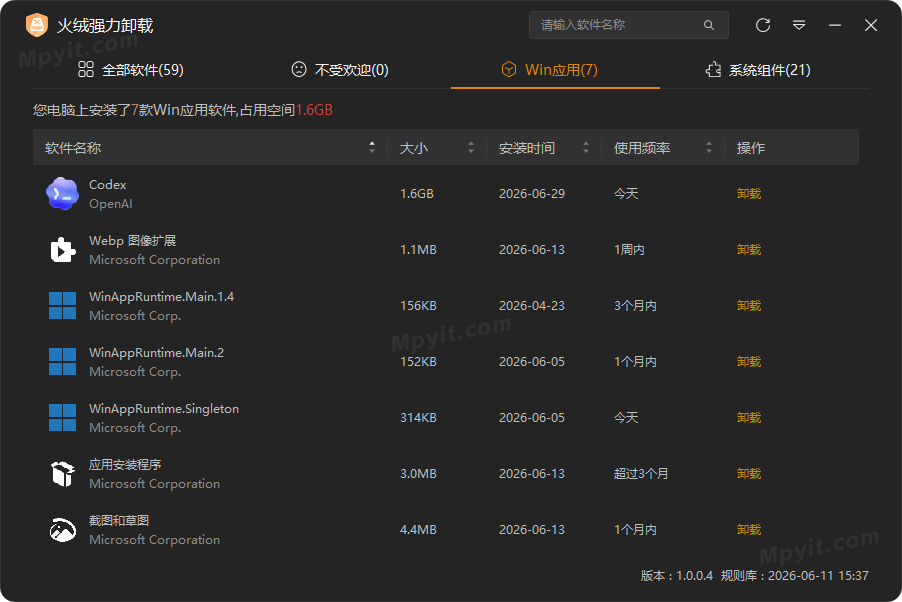
Task: Click the 火绒强力卸载 title text
Action: pyautogui.click(x=105, y=25)
